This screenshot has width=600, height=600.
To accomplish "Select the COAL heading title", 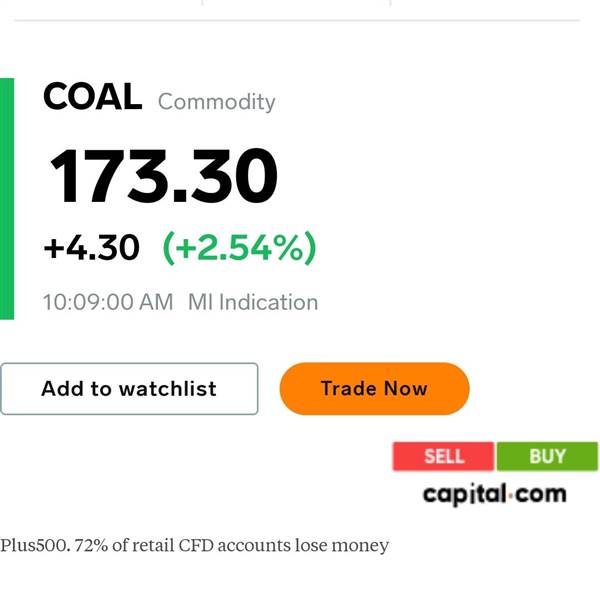I will click(93, 96).
